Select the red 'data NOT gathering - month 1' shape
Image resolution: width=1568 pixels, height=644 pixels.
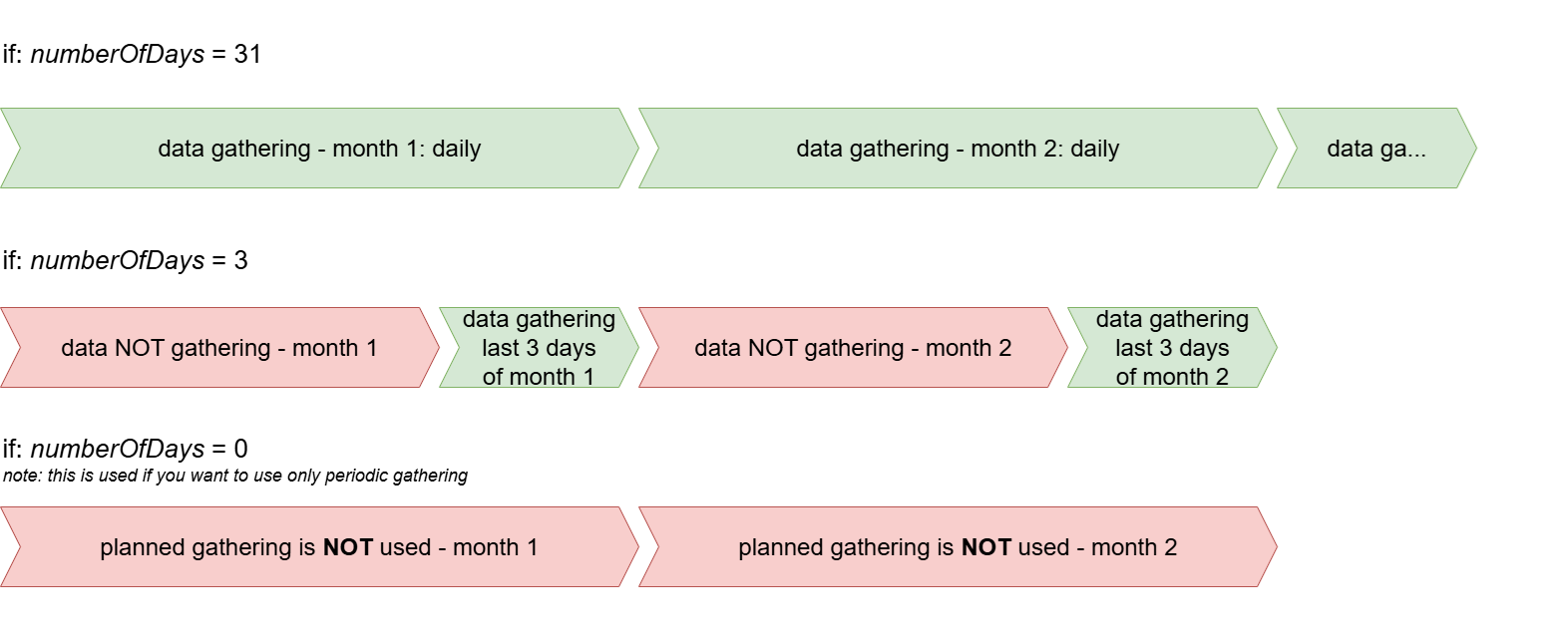coord(219,348)
